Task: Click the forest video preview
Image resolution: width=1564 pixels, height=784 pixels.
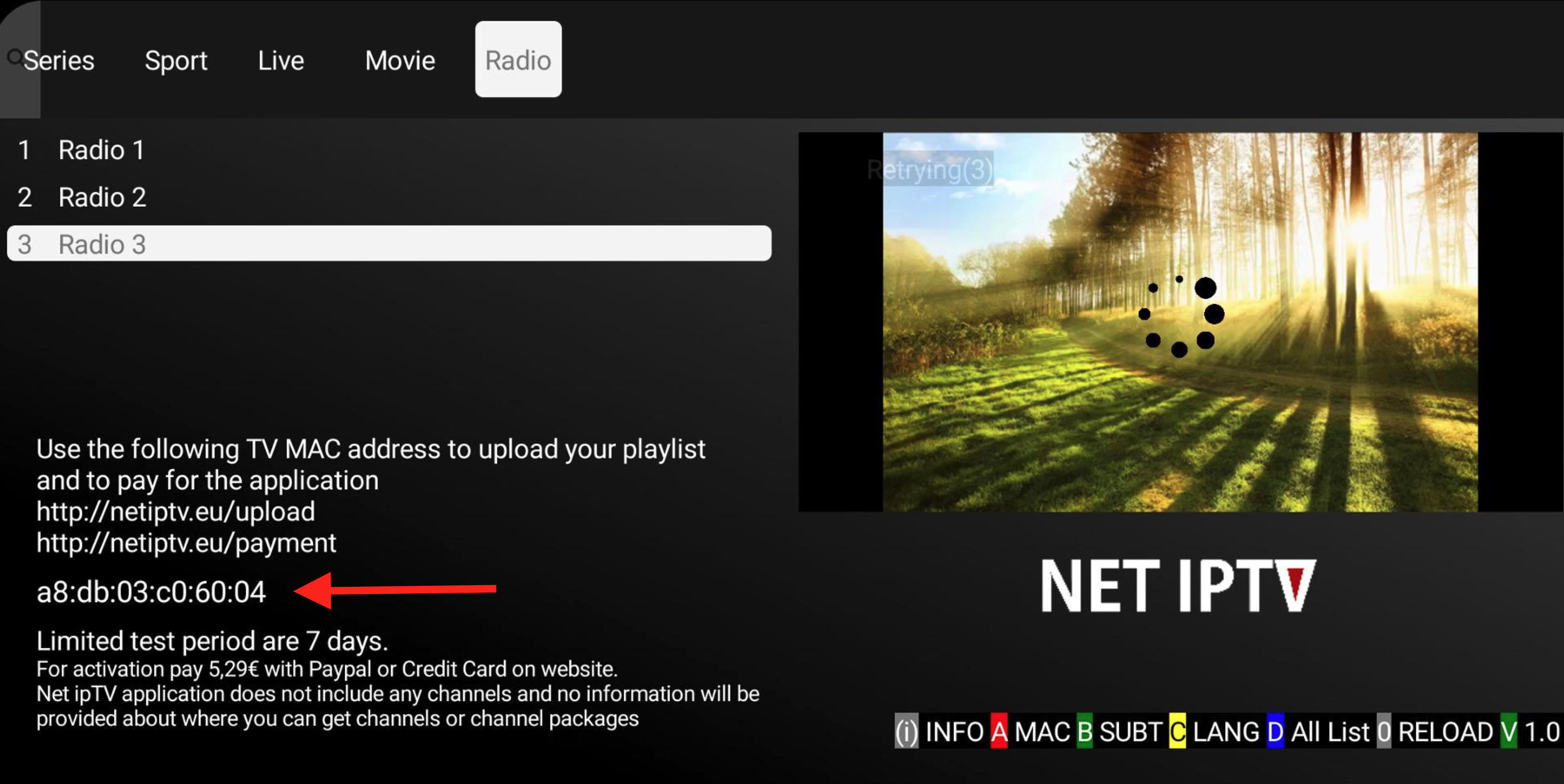Action: [x=1180, y=322]
